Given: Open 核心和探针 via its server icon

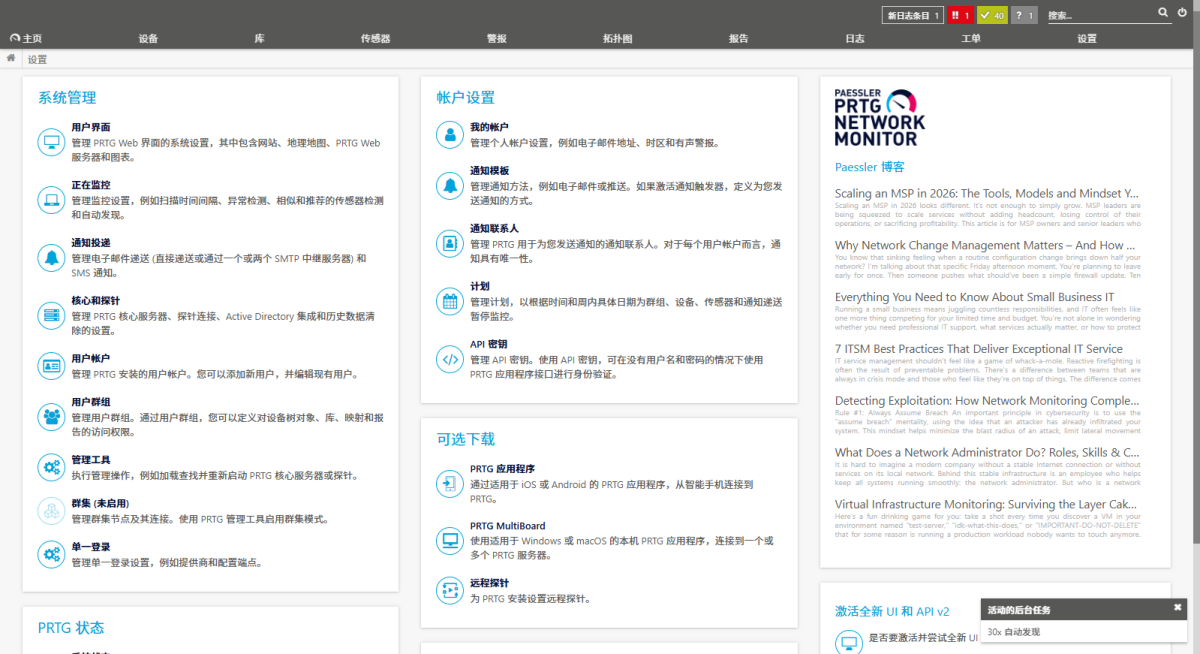Looking at the screenshot, I should tap(51, 315).
